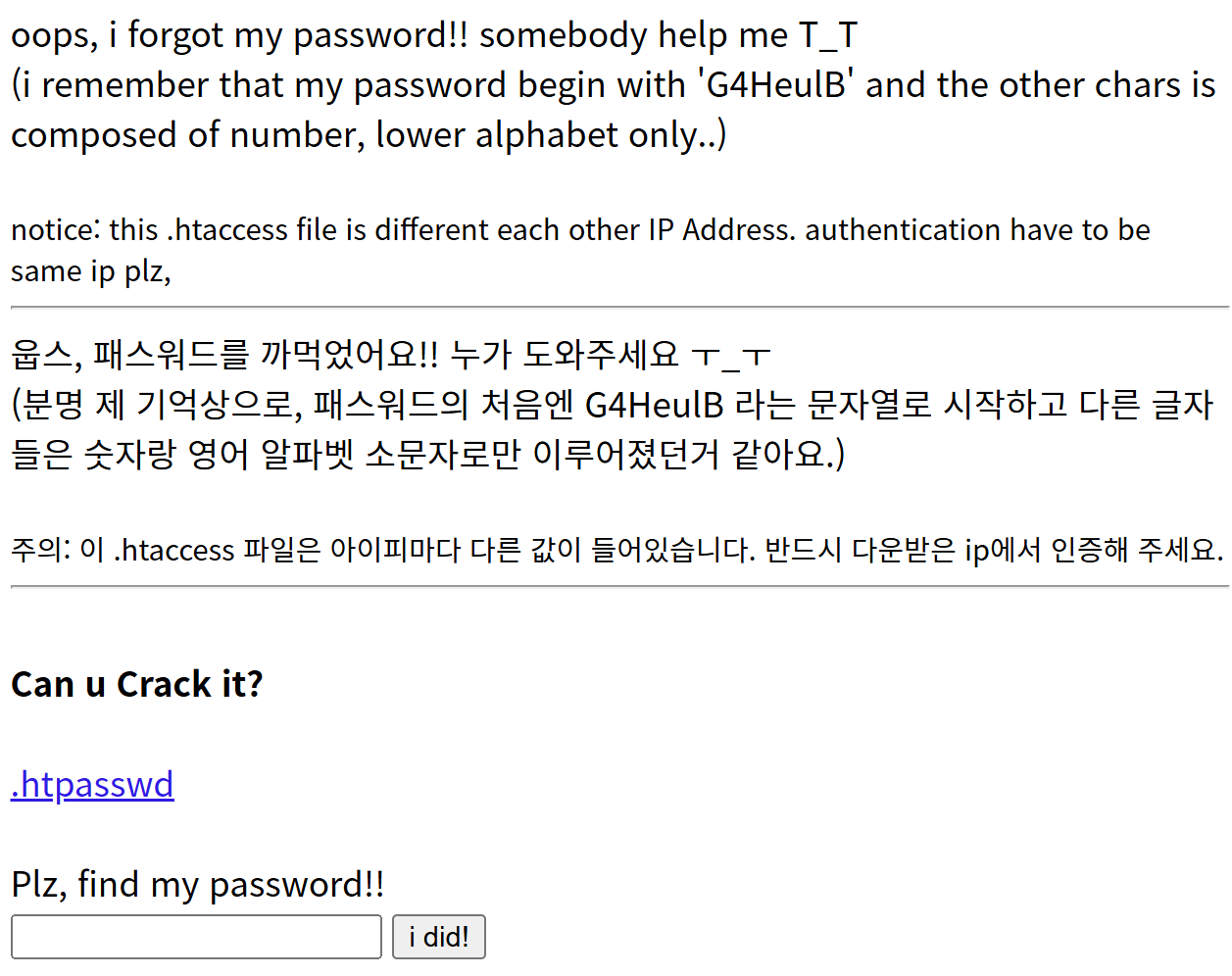Click the second horizontal divider below the Korean notice
The width and height of the screenshot is (1232, 976).
pos(619,587)
